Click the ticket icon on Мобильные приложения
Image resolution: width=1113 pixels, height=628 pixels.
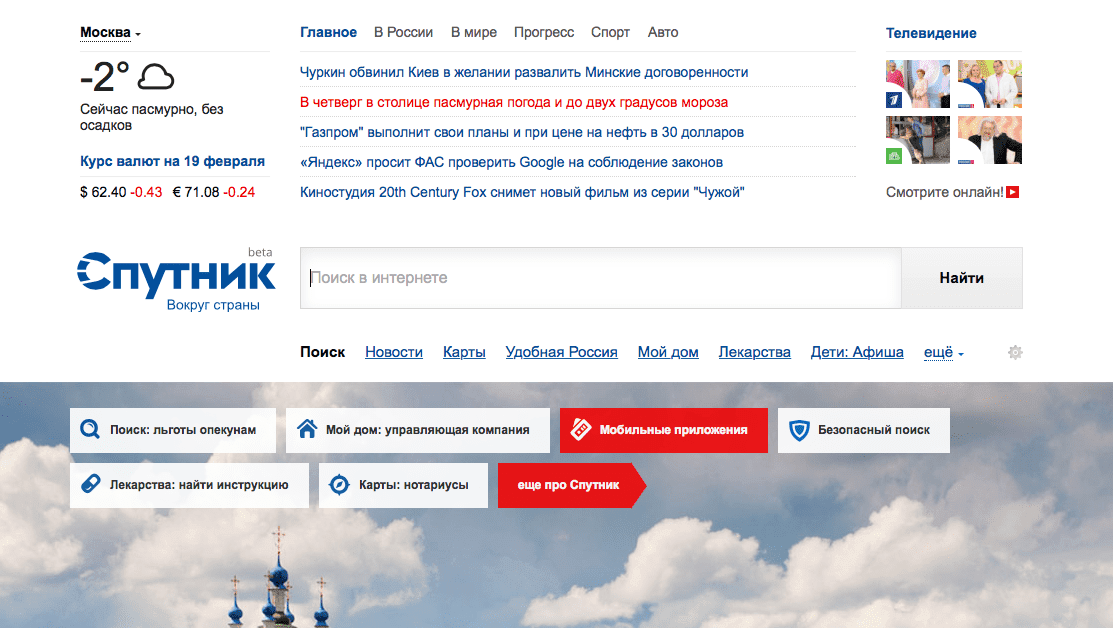pos(580,430)
